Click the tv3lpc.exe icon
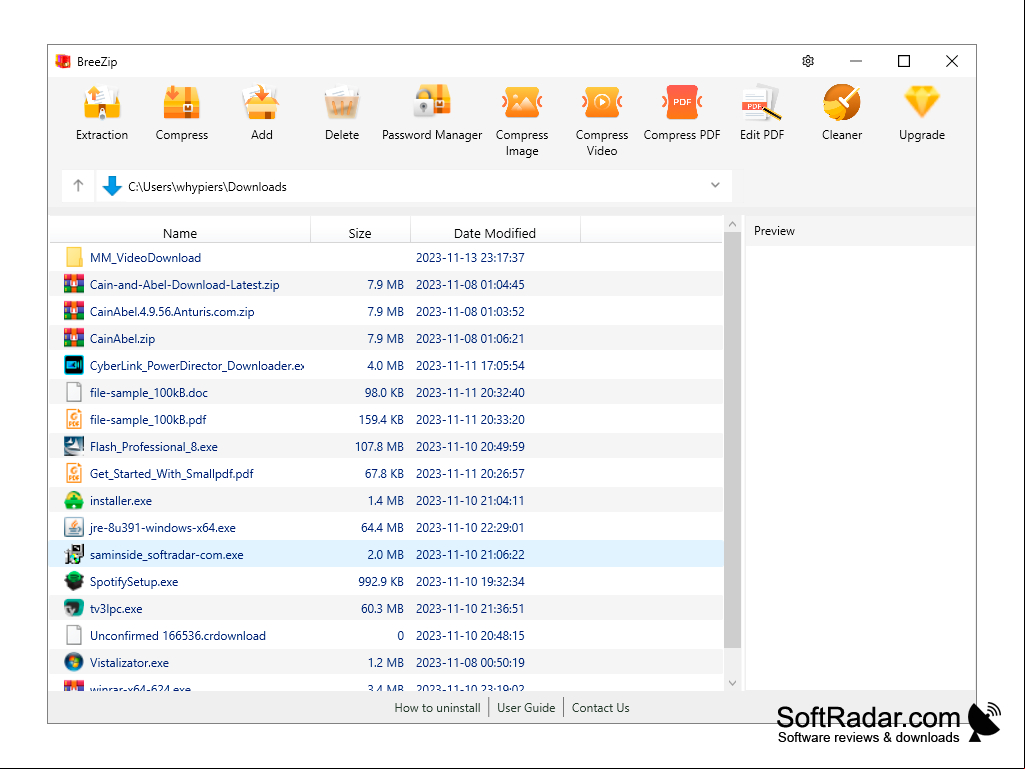The width and height of the screenshot is (1025, 769). click(x=74, y=608)
